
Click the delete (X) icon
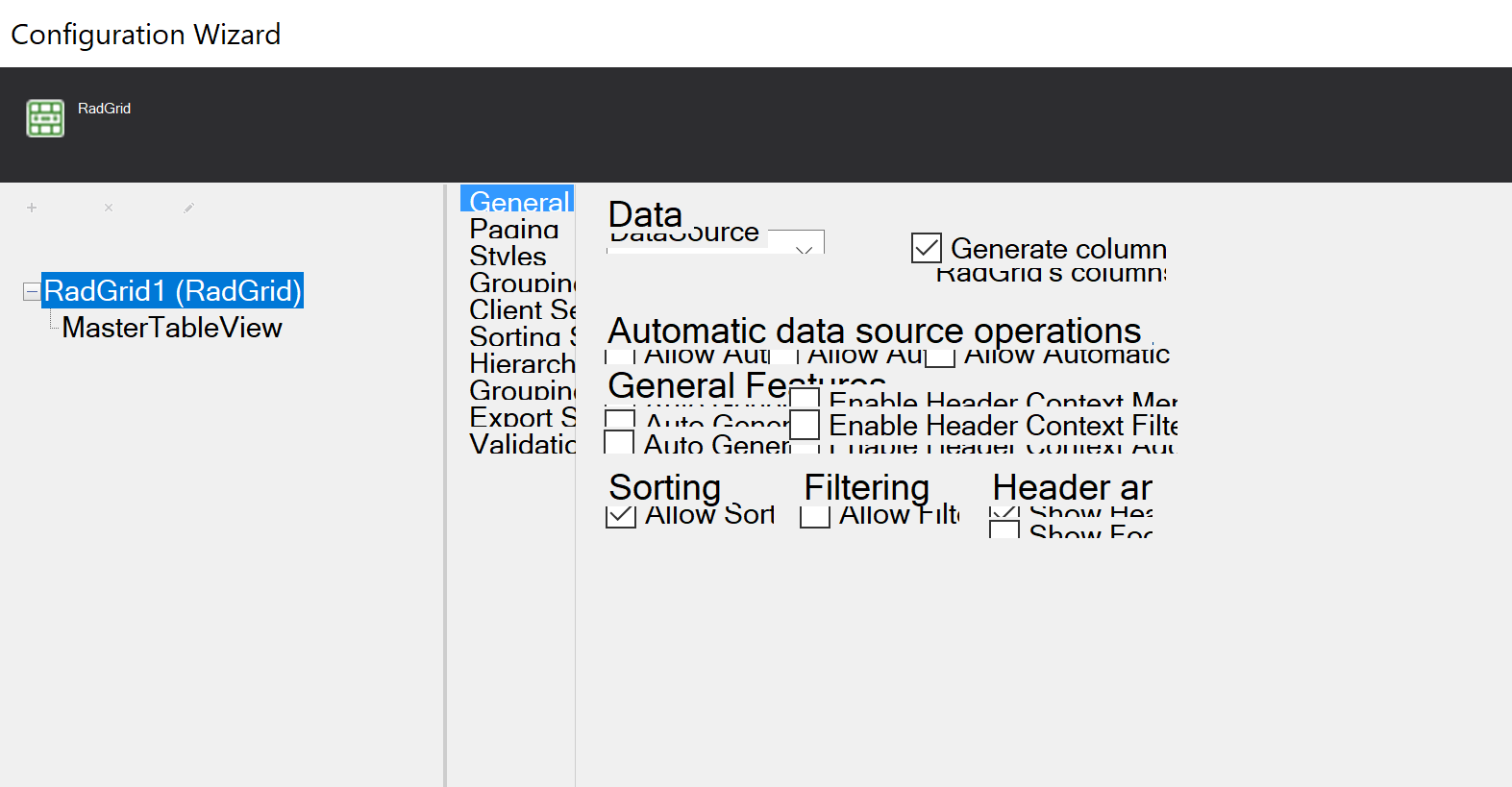(x=109, y=208)
